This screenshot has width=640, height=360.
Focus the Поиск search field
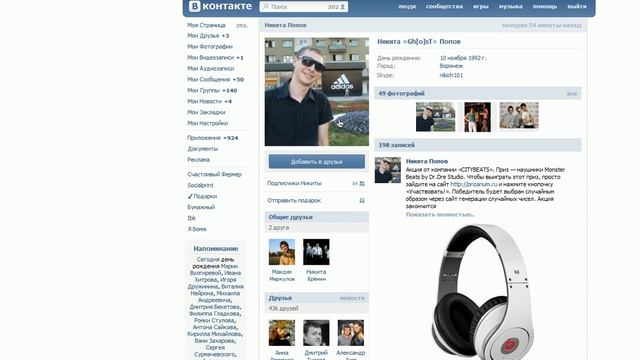click(x=304, y=7)
